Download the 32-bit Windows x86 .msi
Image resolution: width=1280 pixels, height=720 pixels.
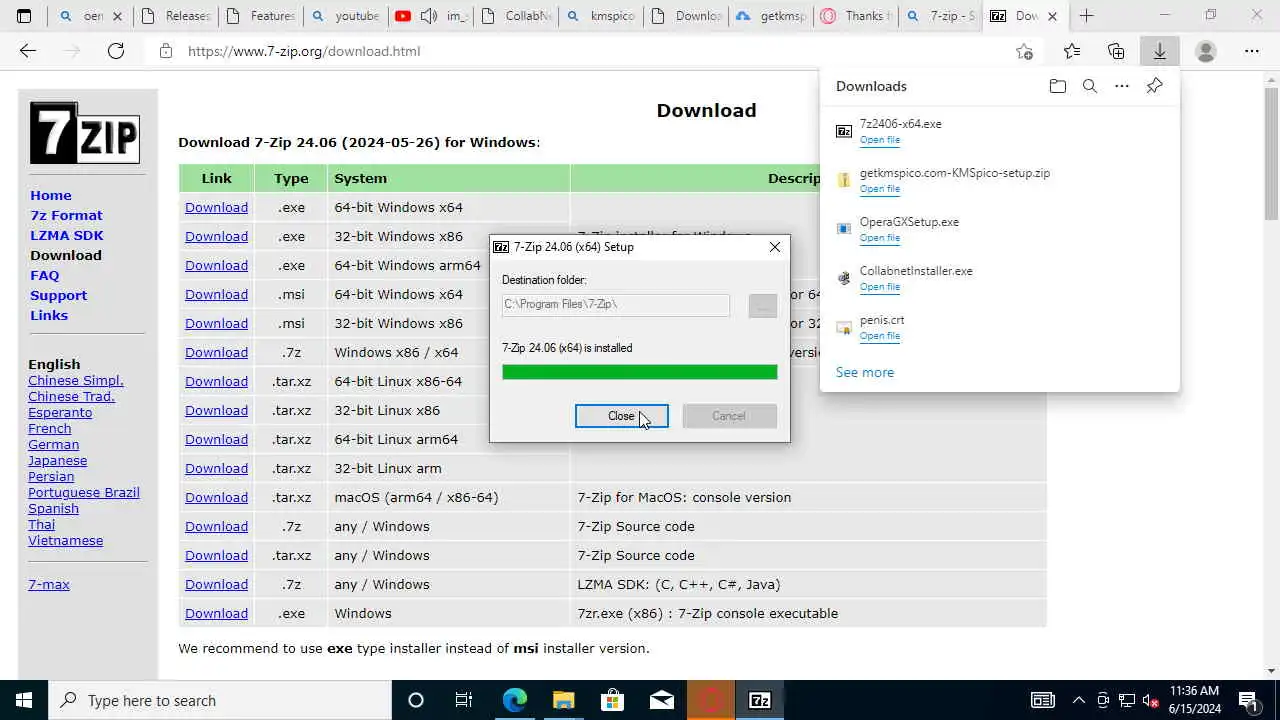(x=216, y=323)
